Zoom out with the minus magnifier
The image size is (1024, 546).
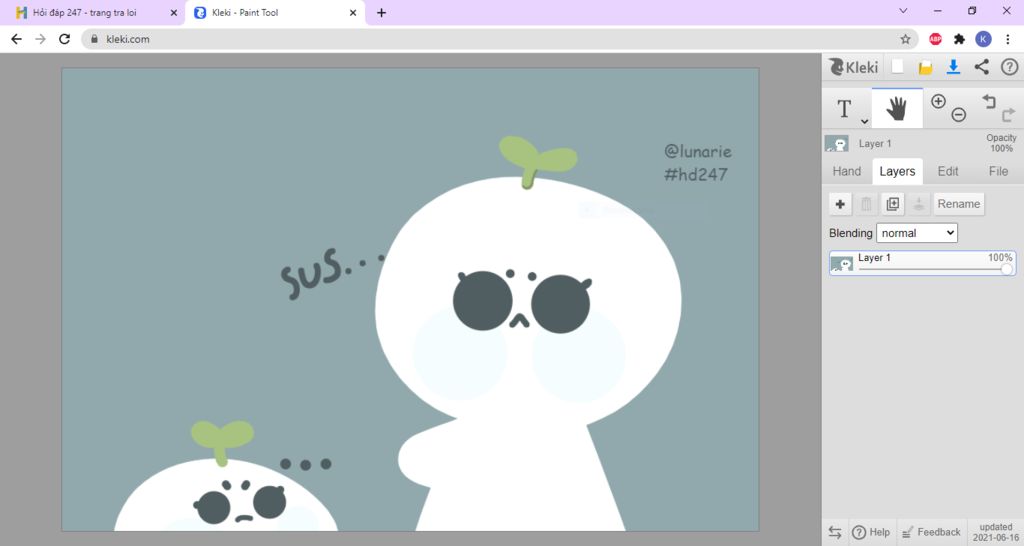click(x=958, y=115)
